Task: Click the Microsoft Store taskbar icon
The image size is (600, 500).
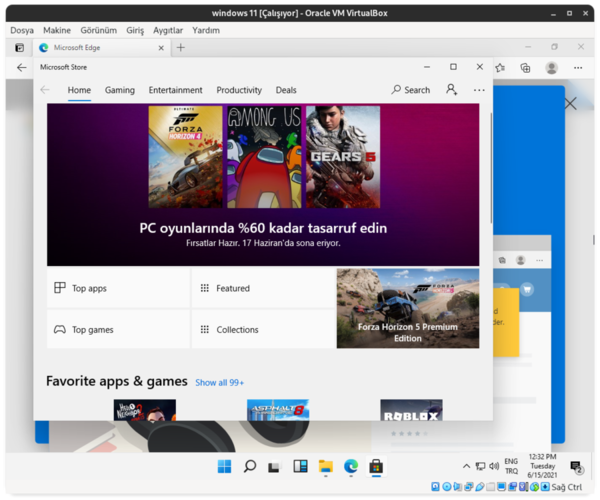Action: click(376, 466)
